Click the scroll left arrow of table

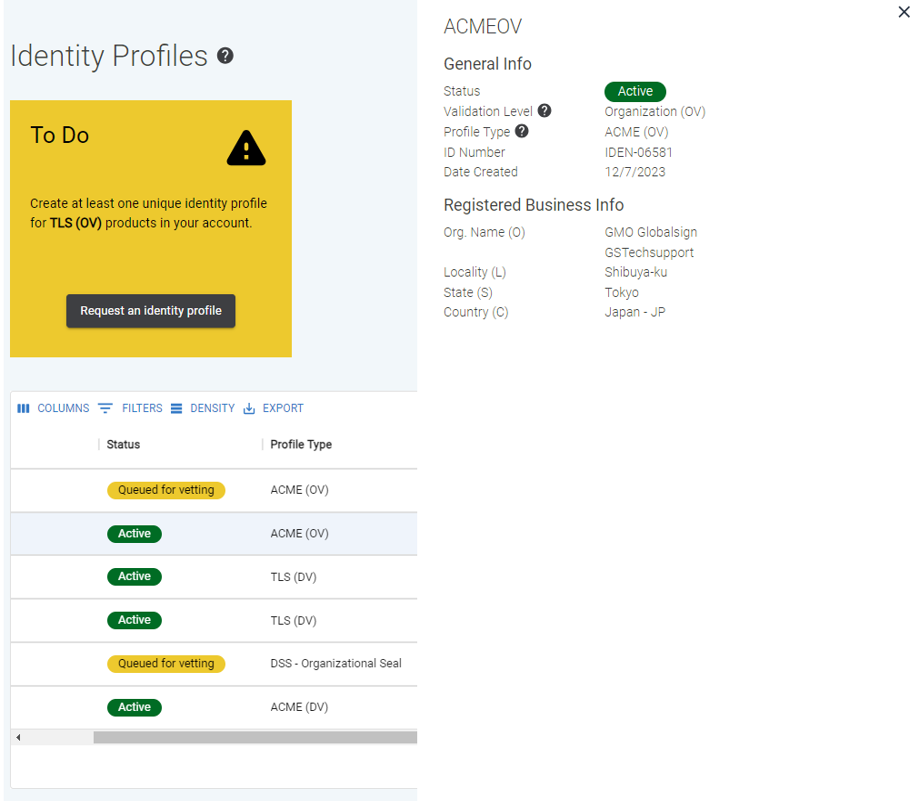point(18,737)
